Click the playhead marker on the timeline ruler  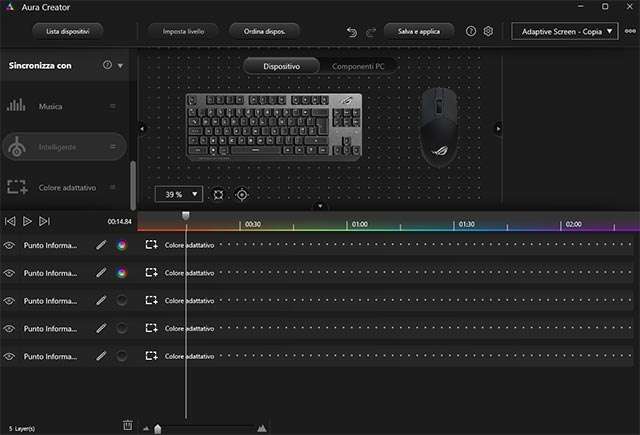coord(186,215)
